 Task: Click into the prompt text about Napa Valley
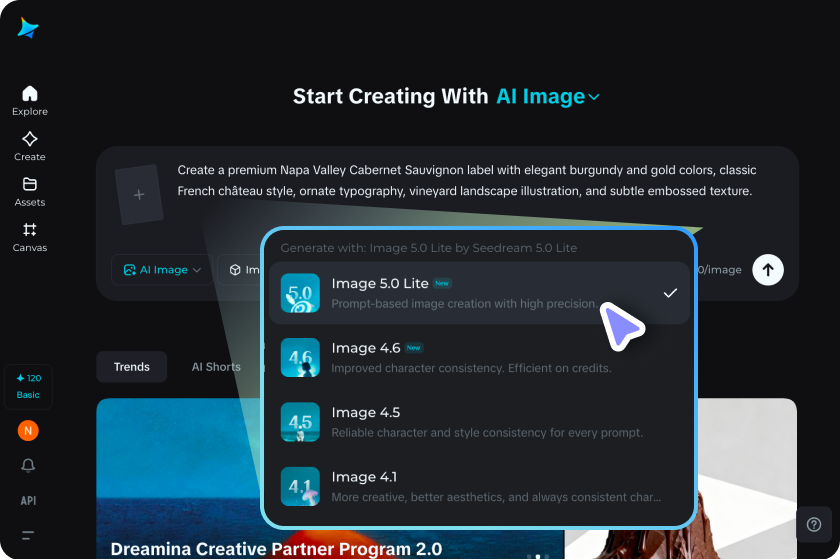click(x=467, y=181)
